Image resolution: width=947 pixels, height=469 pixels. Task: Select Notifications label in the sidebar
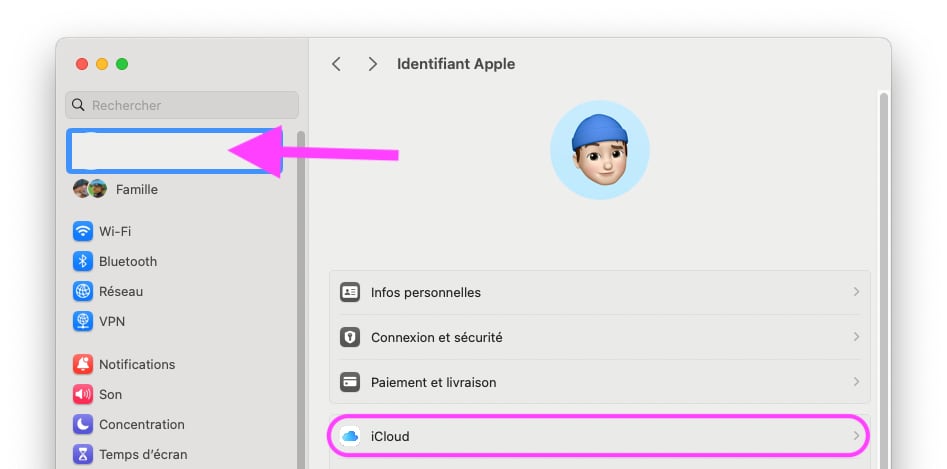click(137, 364)
